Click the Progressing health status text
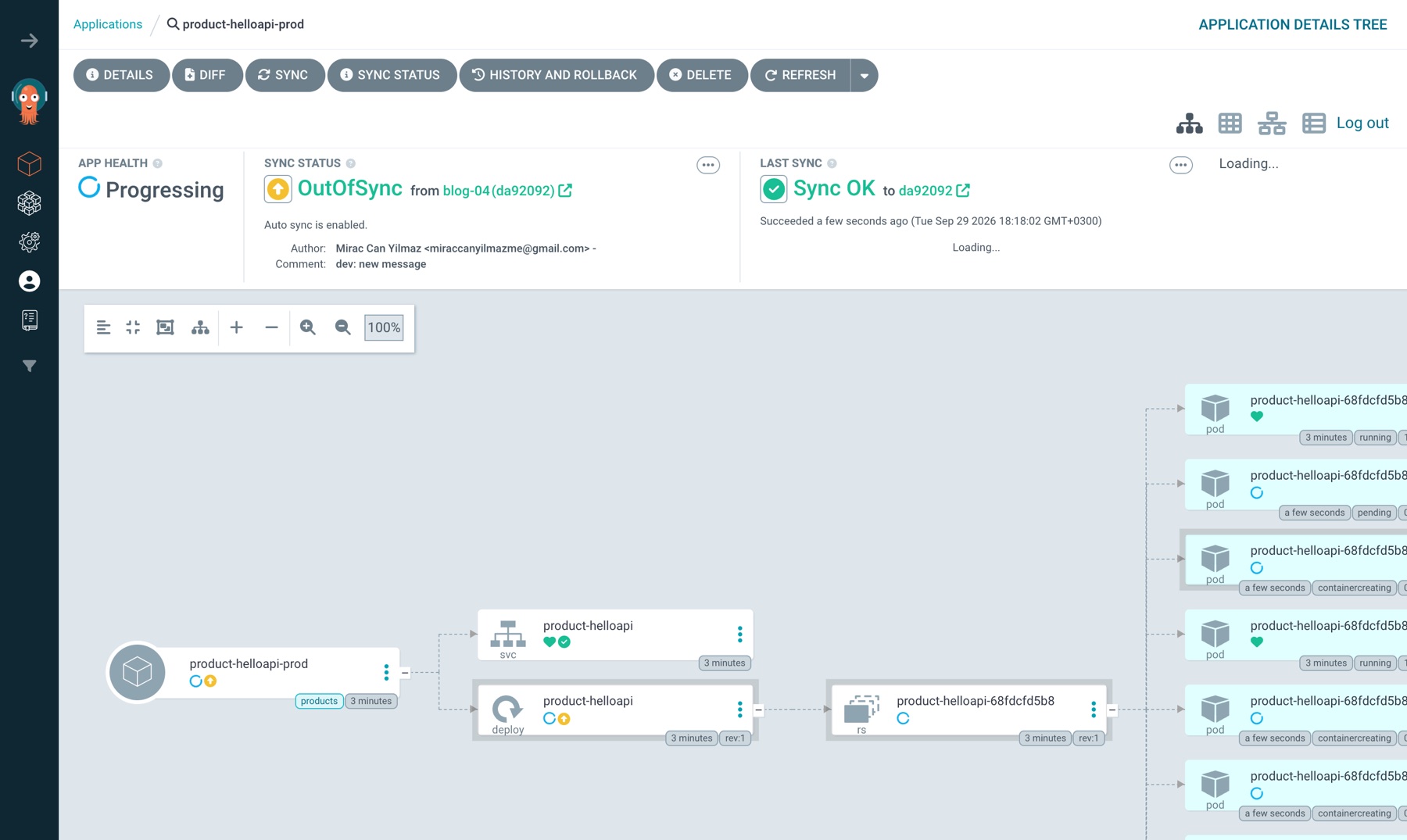 pyautogui.click(x=165, y=190)
